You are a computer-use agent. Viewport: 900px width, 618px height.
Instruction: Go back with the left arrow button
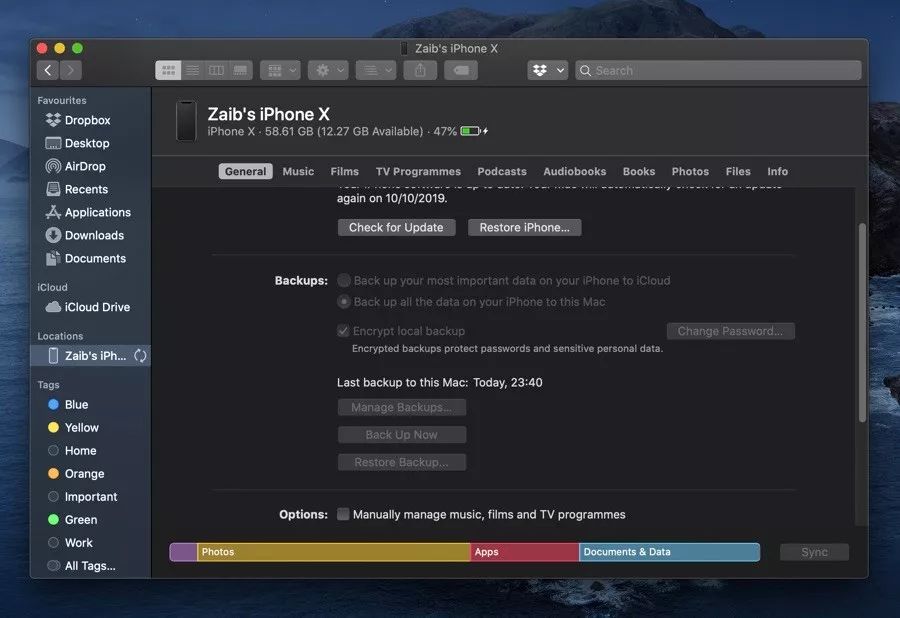coord(48,70)
